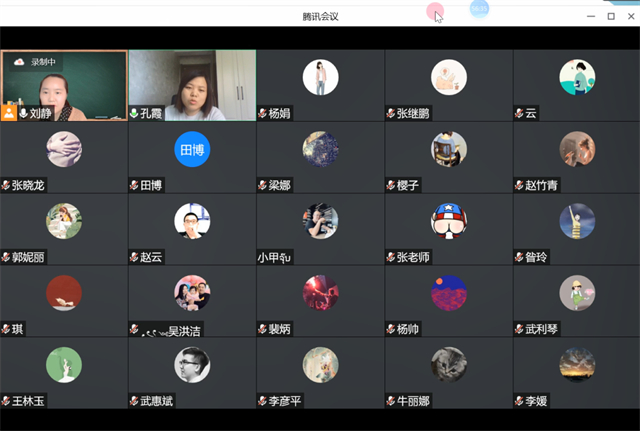Viewport: 640px width, 431px height.
Task: Click the muted mic icon beside 赵竹青
Action: coord(518,185)
